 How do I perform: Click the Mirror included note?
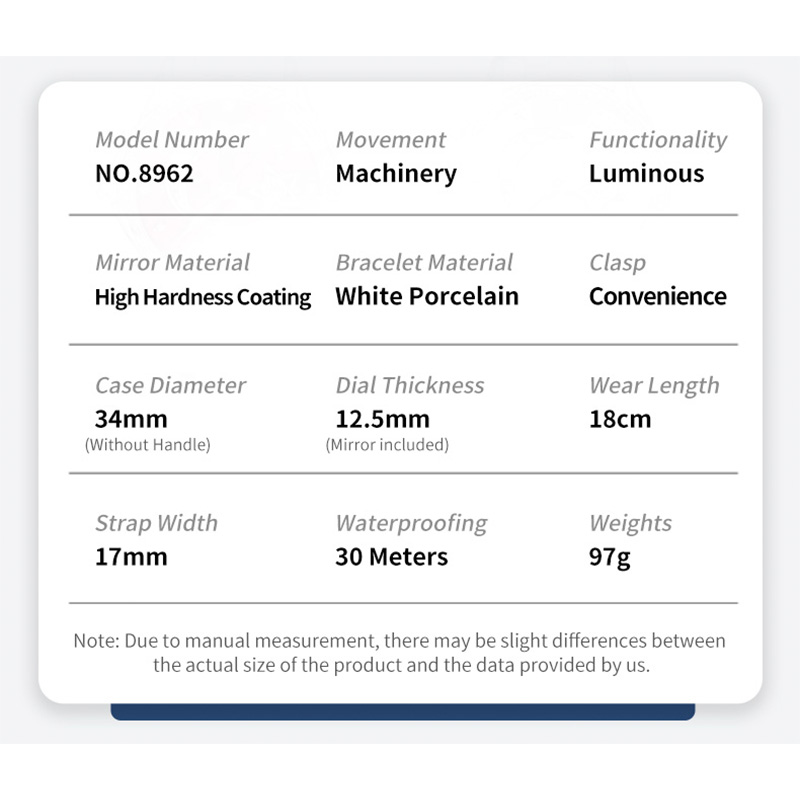(387, 445)
